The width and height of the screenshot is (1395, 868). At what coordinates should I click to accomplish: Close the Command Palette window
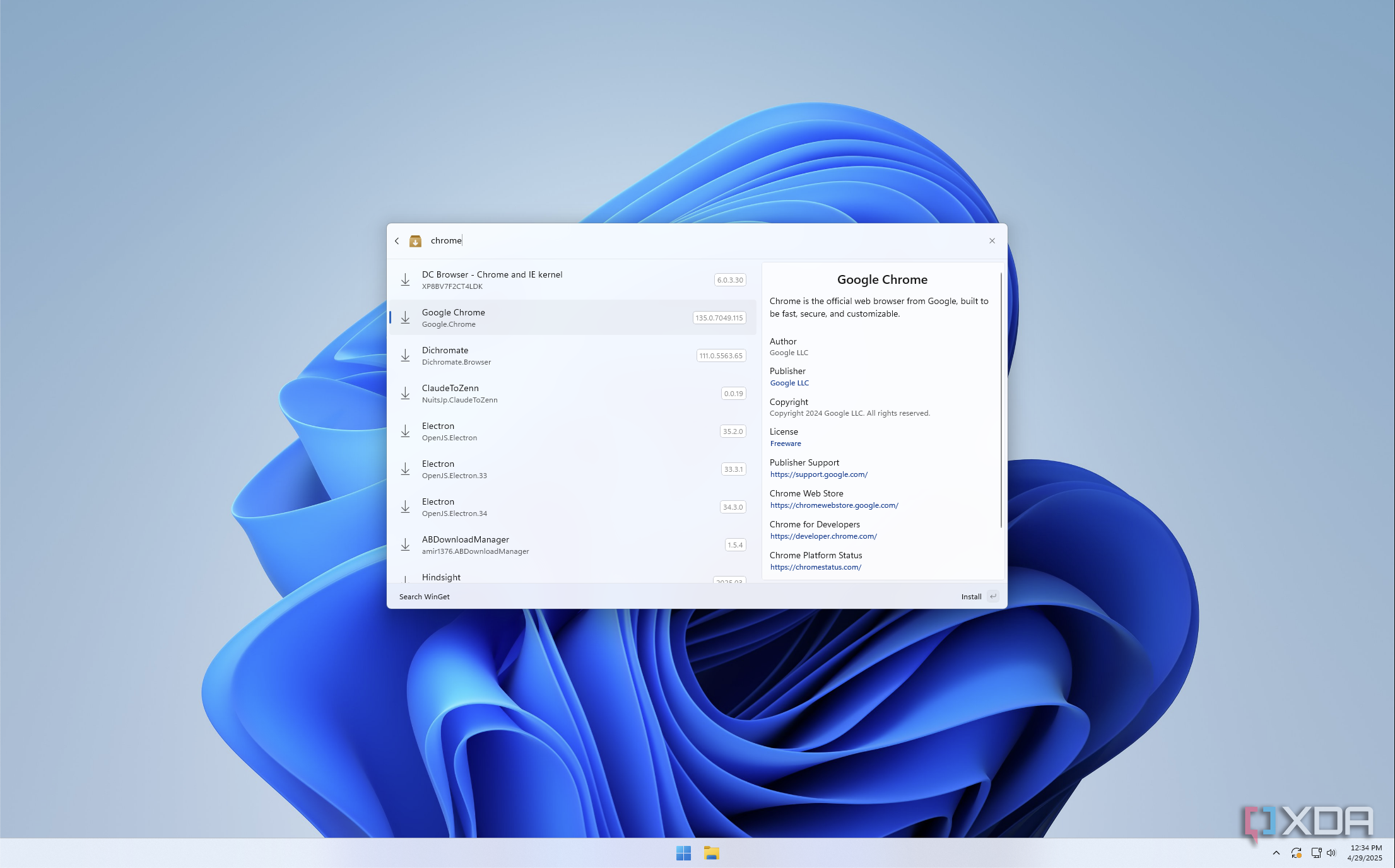pos(992,241)
